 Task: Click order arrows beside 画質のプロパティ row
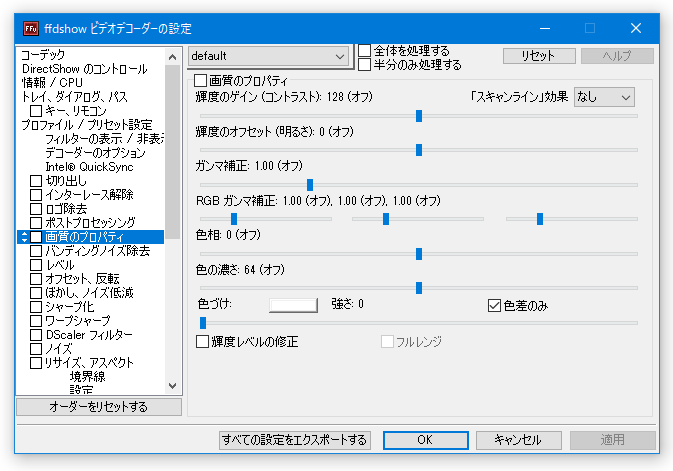click(x=24, y=237)
